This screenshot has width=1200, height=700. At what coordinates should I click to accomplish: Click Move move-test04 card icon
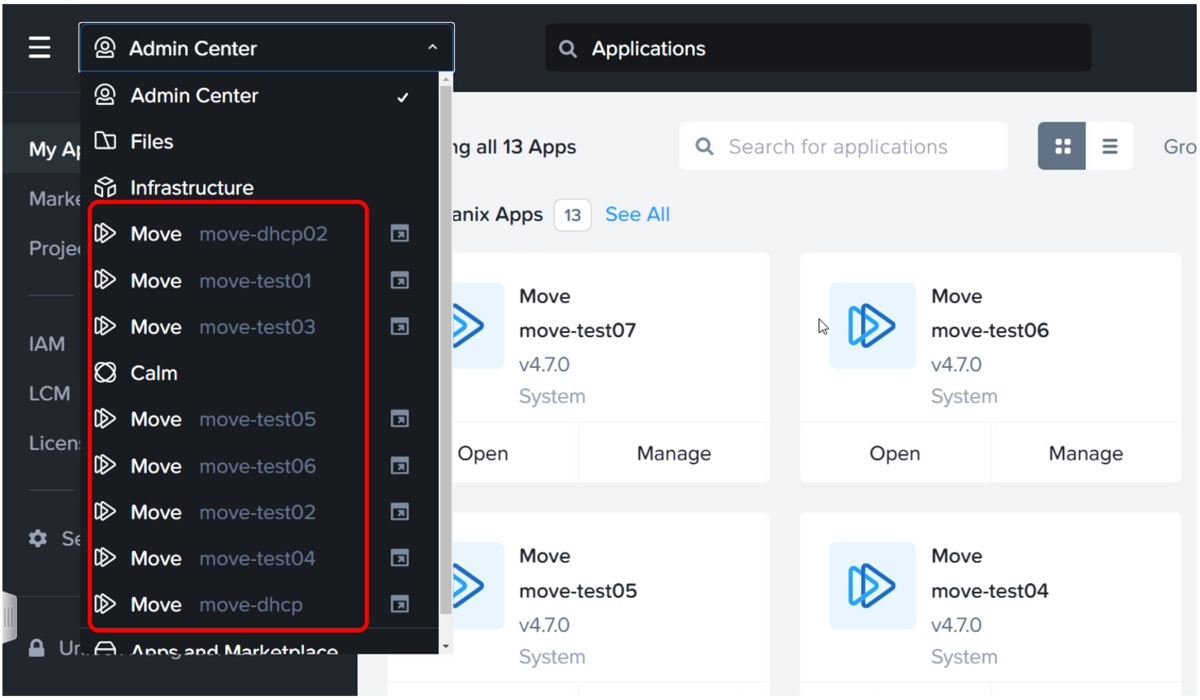[x=873, y=586]
